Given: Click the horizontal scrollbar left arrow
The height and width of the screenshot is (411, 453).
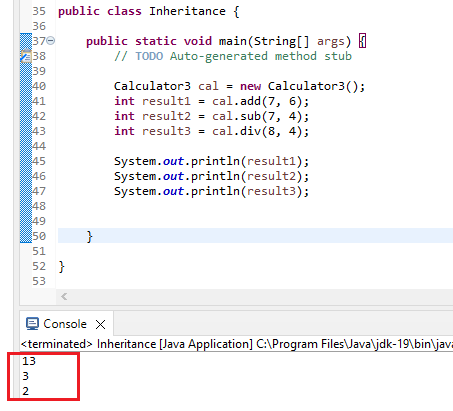Looking at the screenshot, I should (64, 296).
